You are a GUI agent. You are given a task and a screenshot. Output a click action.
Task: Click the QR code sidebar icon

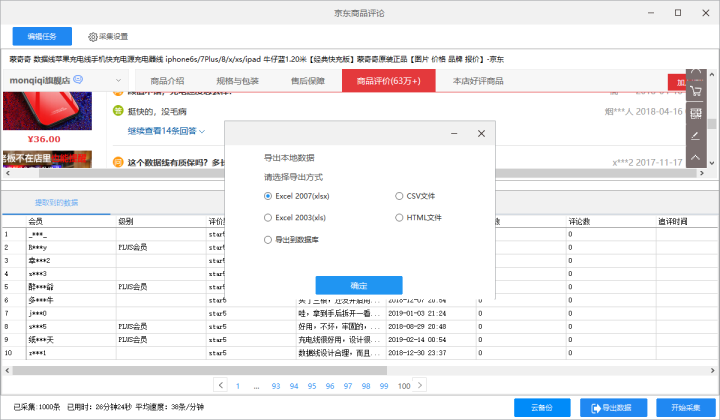pyautogui.click(x=696, y=113)
